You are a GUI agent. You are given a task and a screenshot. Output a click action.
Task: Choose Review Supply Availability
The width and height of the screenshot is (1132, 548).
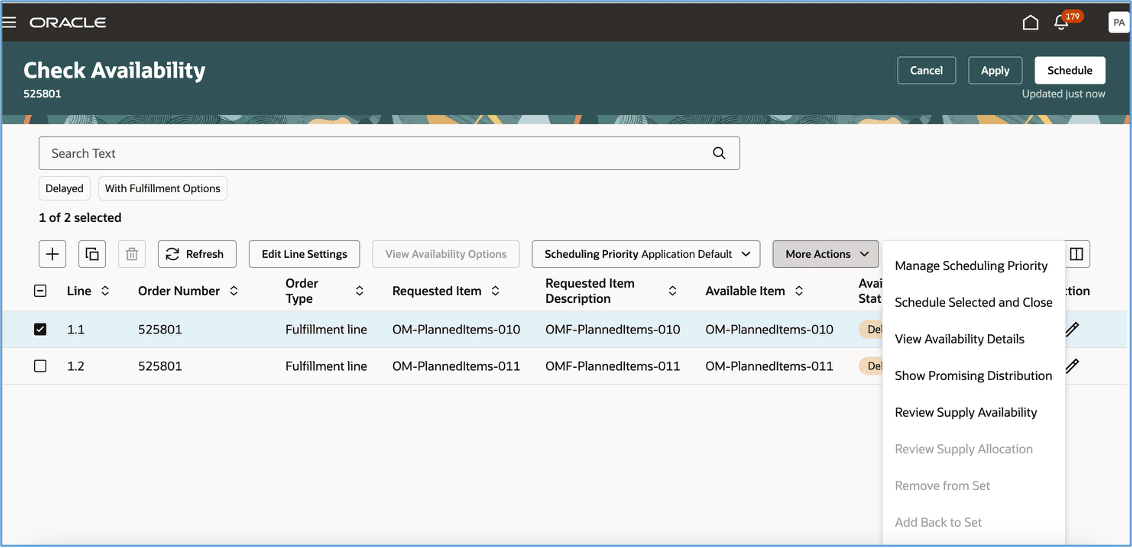tap(966, 412)
